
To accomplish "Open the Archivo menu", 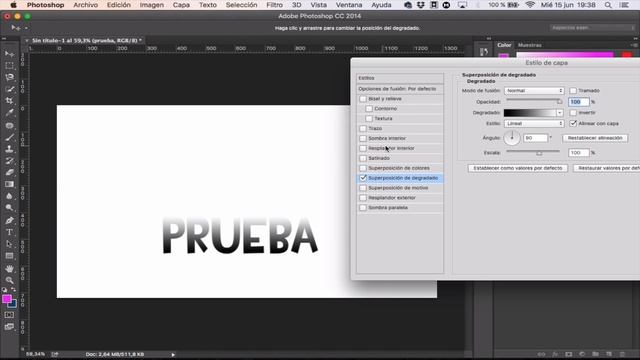I will click(x=86, y=5).
